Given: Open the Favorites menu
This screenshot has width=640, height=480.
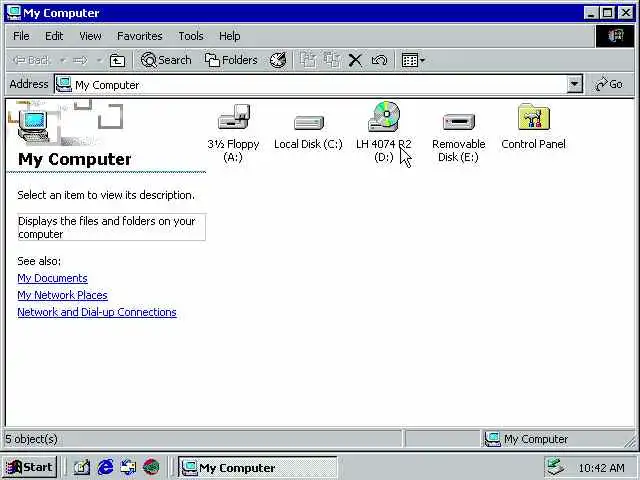Looking at the screenshot, I should click(x=140, y=36).
